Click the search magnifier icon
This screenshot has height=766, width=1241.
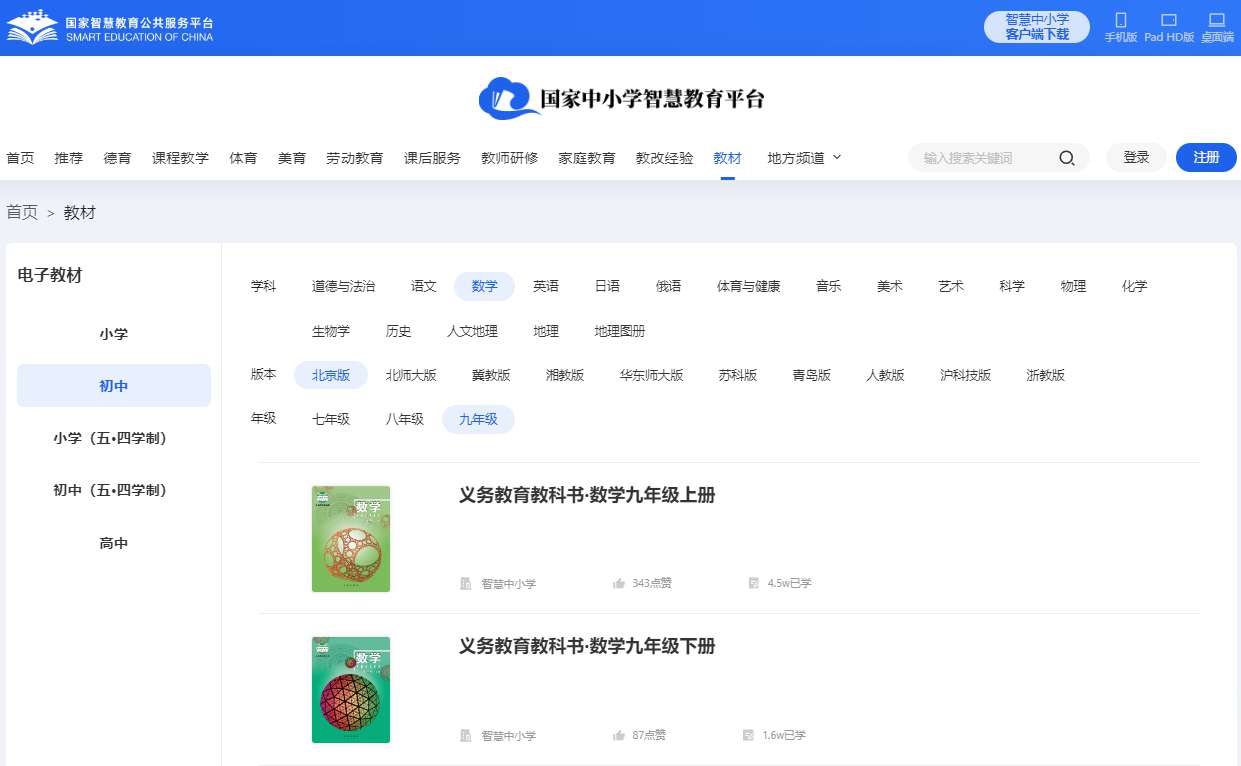click(1067, 158)
